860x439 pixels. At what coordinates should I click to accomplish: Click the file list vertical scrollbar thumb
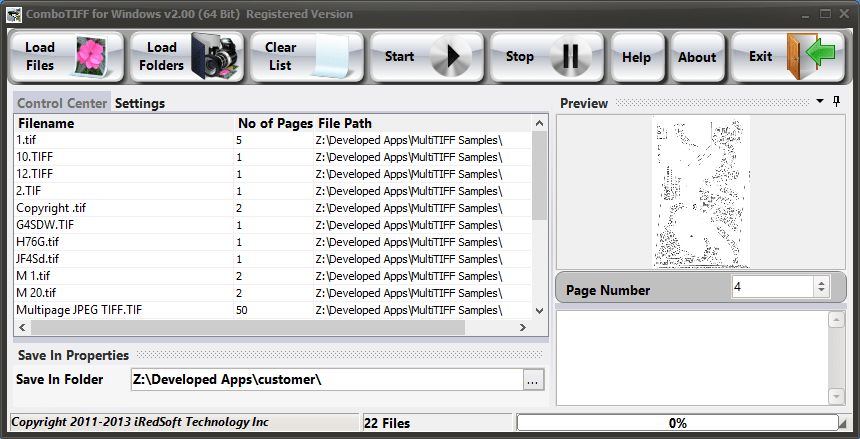point(539,176)
